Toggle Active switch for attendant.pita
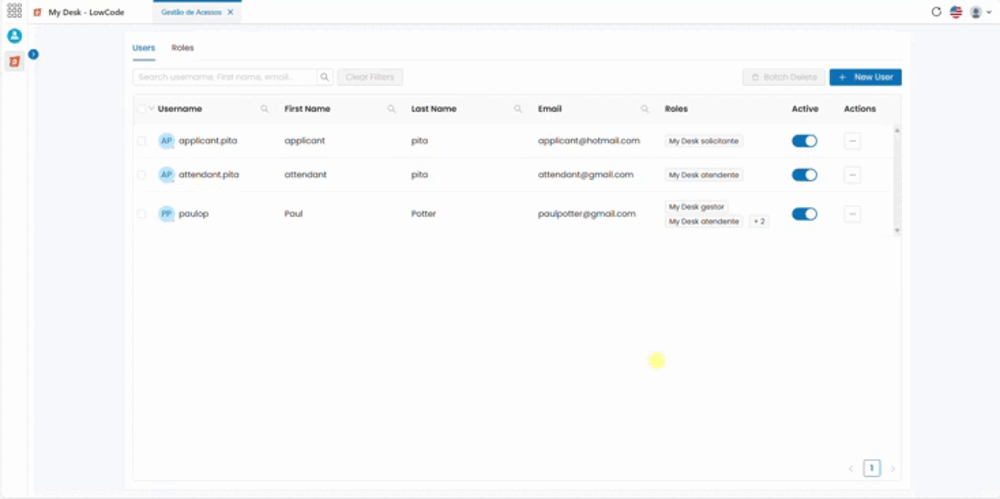The width and height of the screenshot is (1000, 499). (x=804, y=175)
